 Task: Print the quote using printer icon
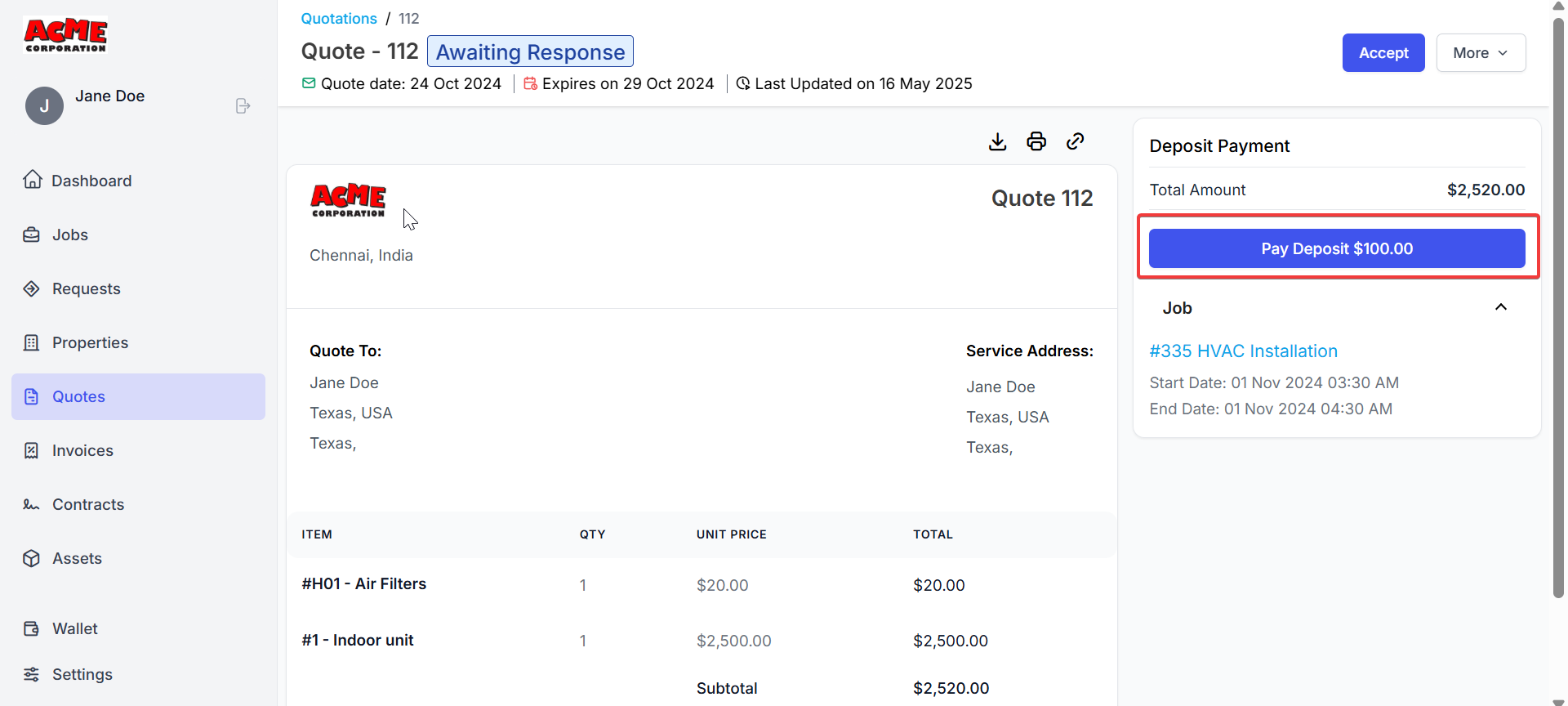tap(1036, 141)
